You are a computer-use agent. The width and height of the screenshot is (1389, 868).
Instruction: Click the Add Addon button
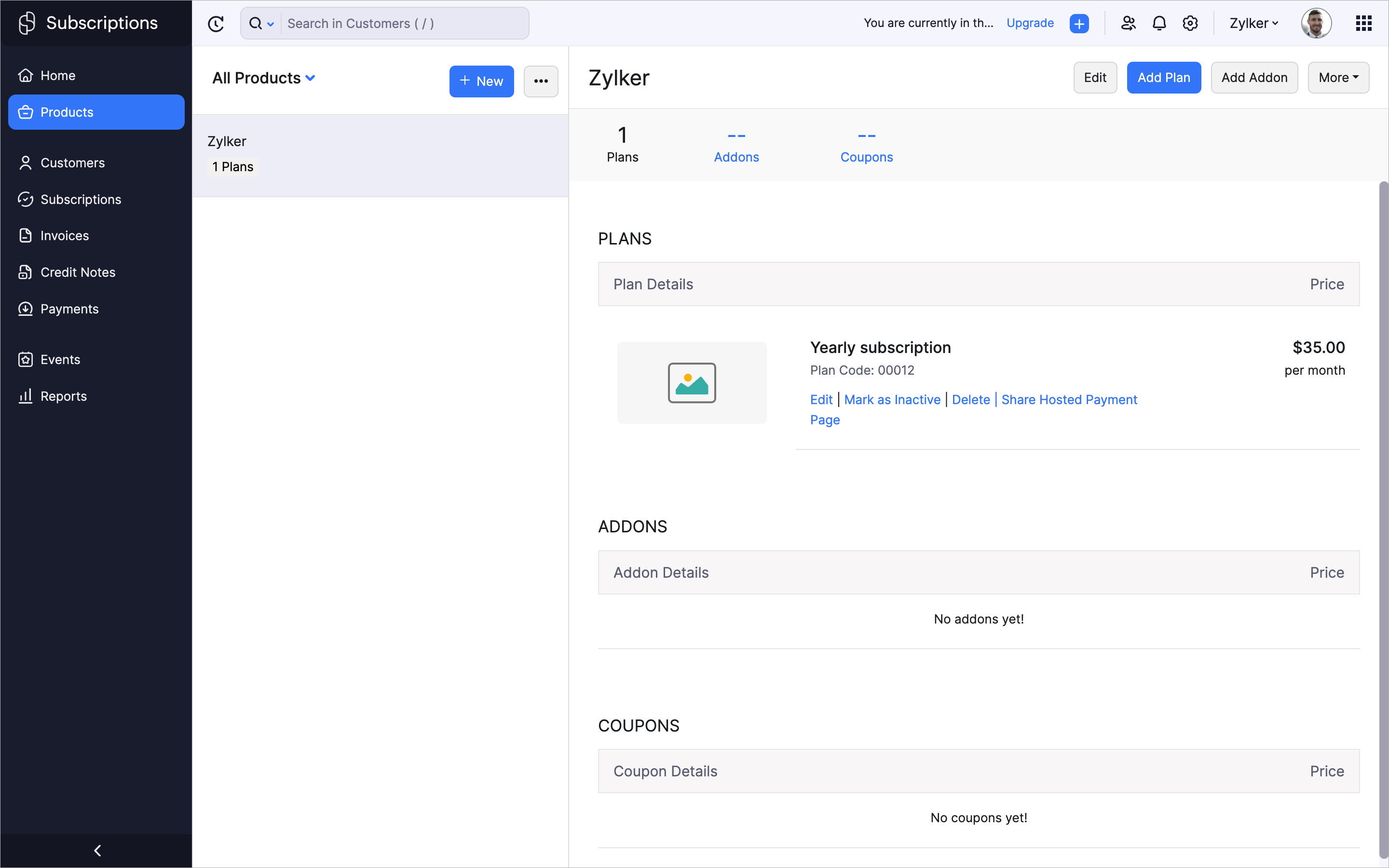(x=1254, y=78)
